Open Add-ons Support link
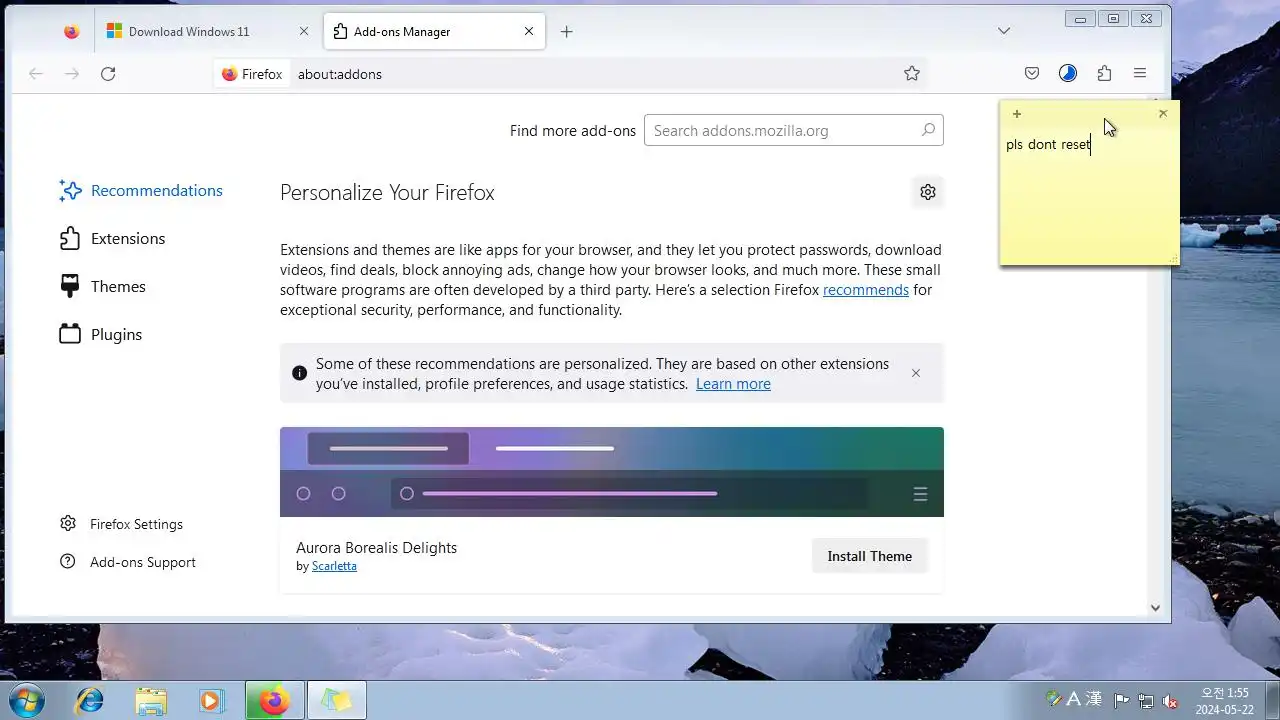The height and width of the screenshot is (720, 1280). [128, 562]
